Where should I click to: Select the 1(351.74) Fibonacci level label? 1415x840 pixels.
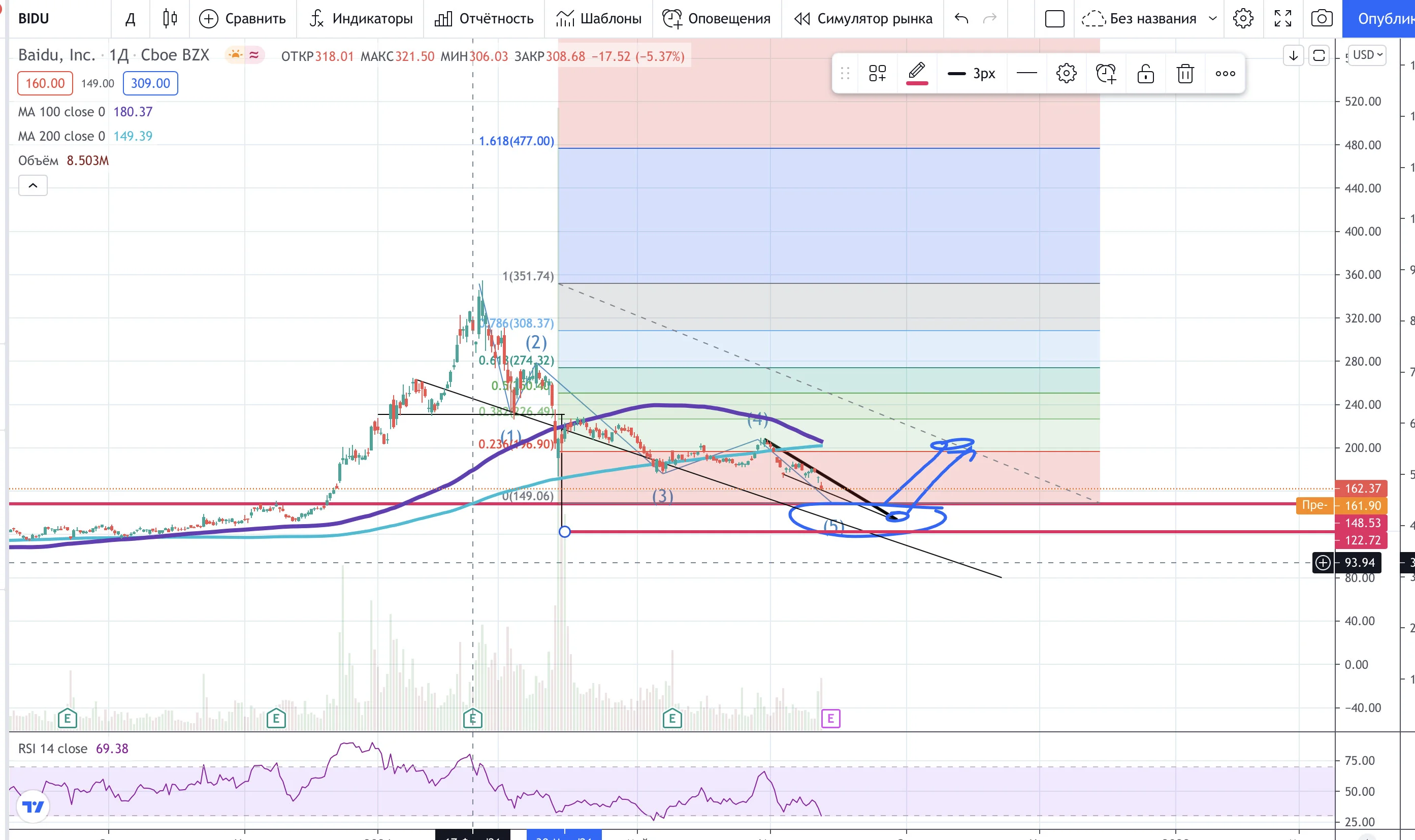click(x=528, y=276)
